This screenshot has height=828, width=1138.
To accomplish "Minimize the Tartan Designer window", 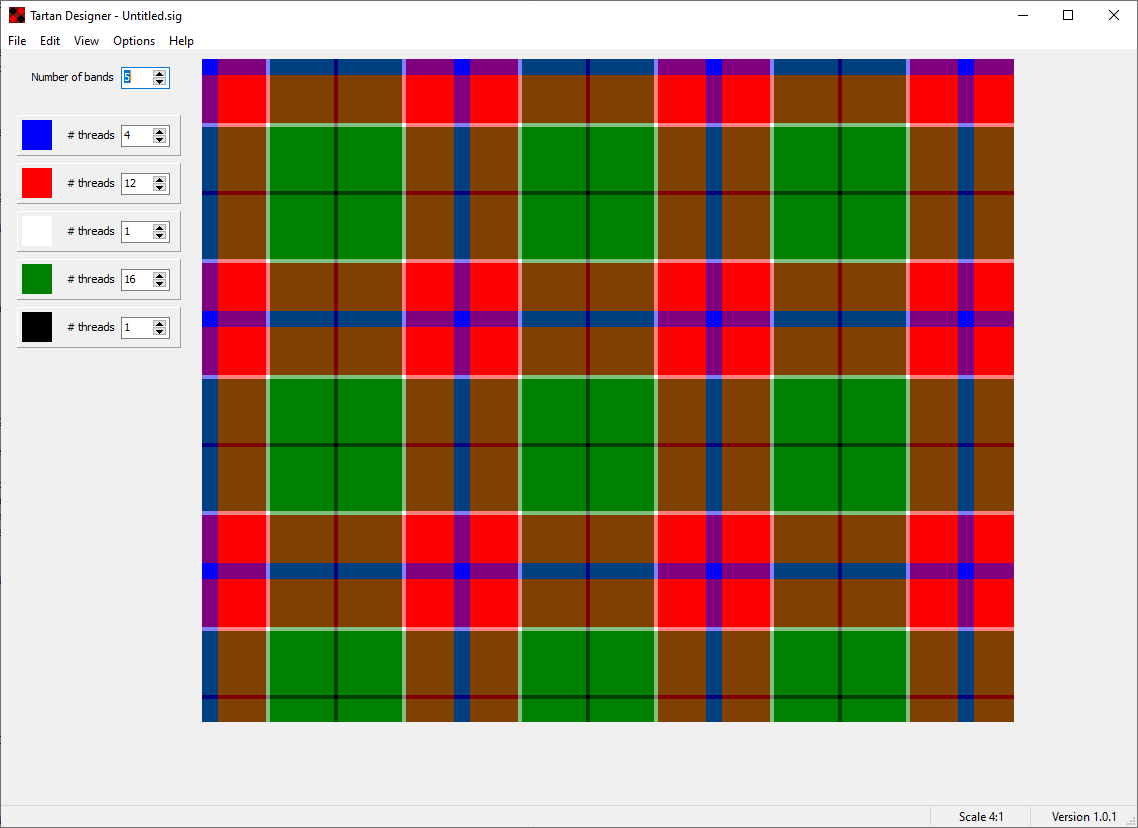I will (x=1023, y=15).
